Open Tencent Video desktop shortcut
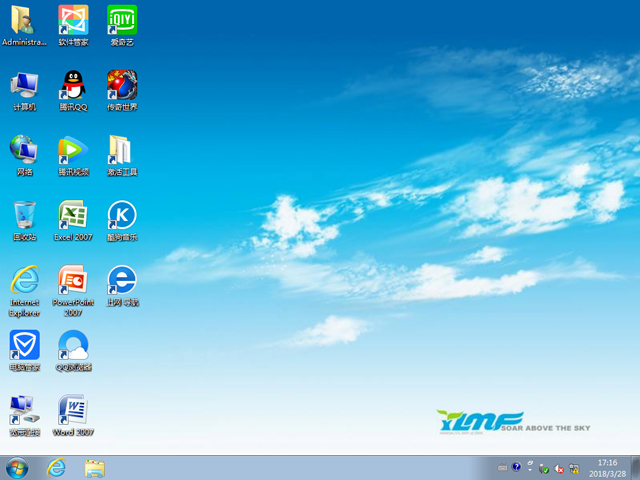Viewport: 640px width, 480px height. click(73, 150)
